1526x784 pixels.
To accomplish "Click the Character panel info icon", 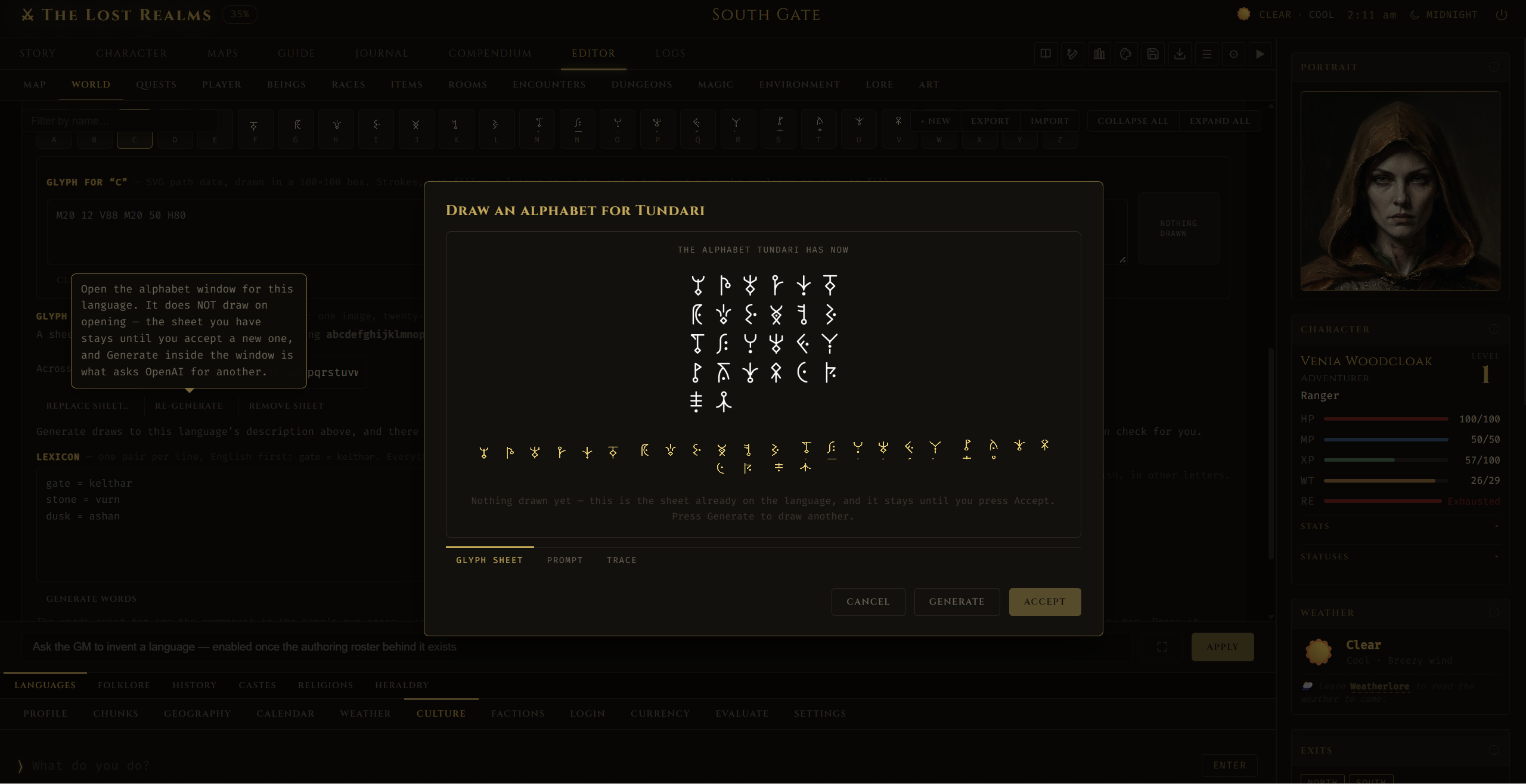I will click(1494, 329).
